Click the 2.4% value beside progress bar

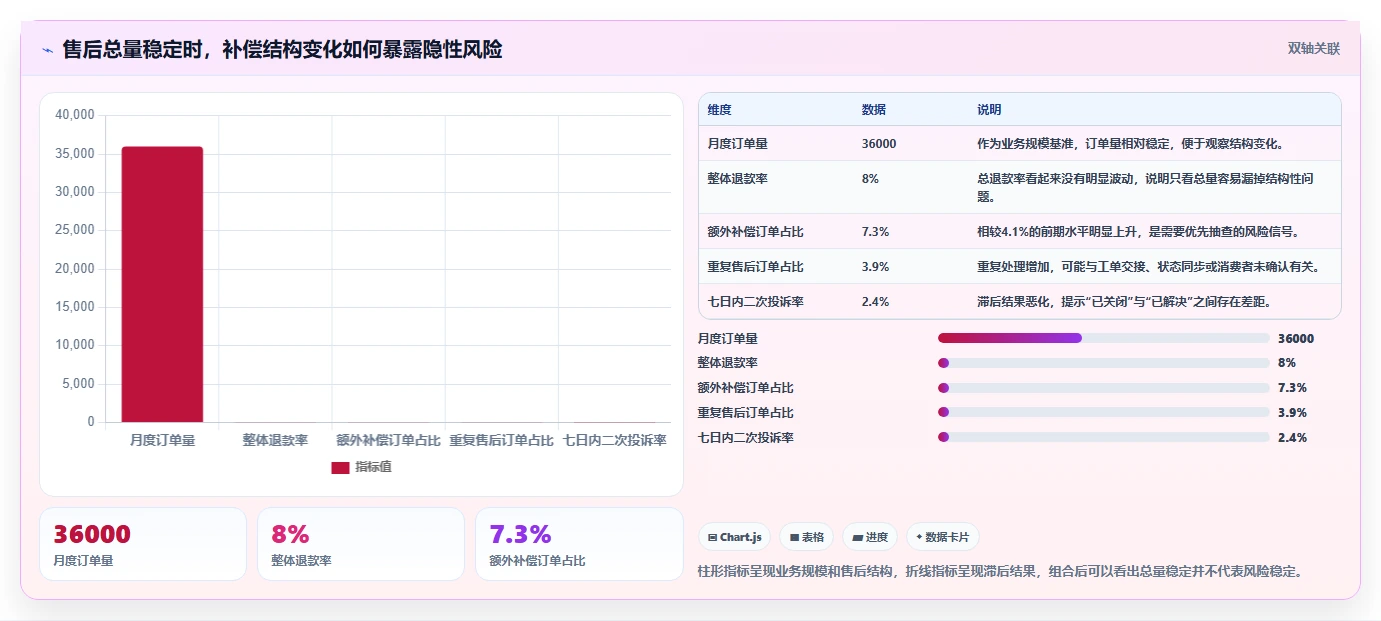tap(1292, 437)
